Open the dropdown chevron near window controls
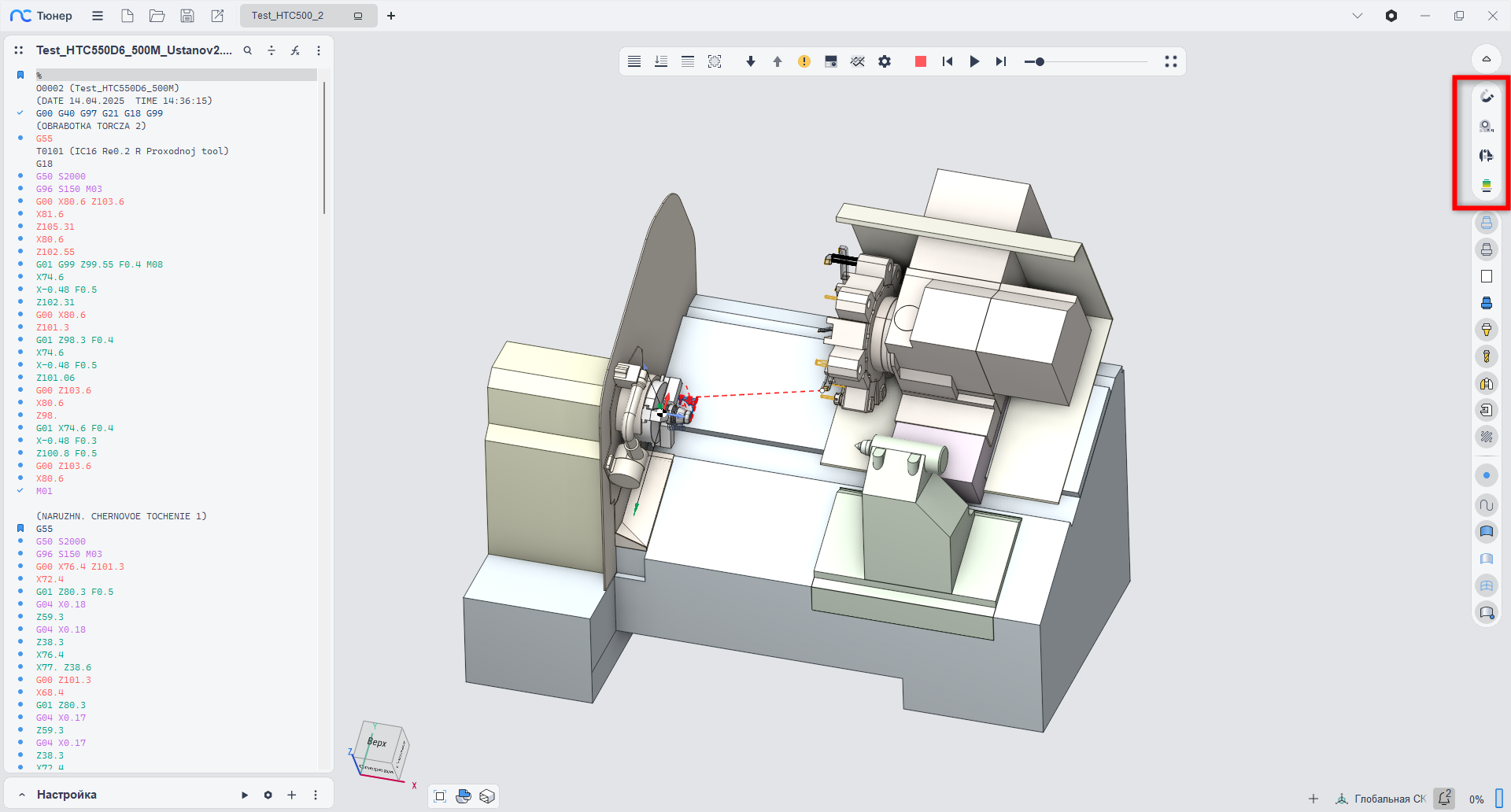1511x812 pixels. 1358,16
